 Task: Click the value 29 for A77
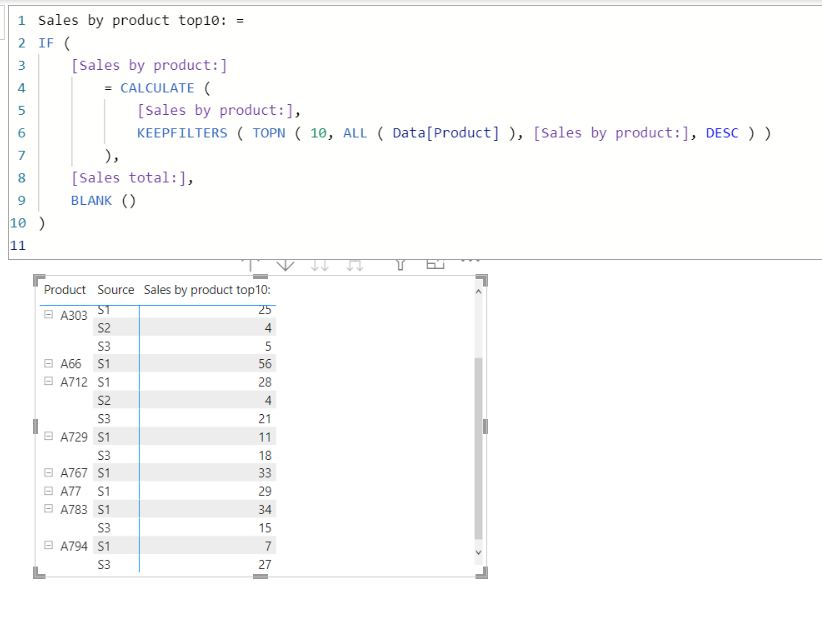click(x=265, y=491)
